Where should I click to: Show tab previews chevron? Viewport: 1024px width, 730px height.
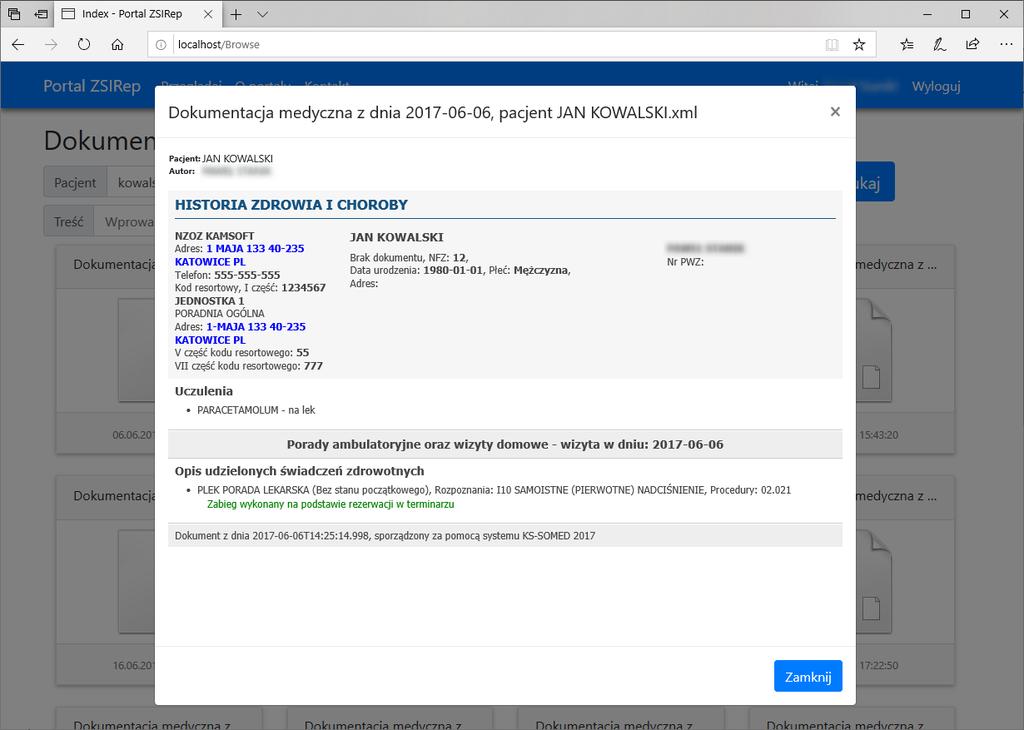click(263, 14)
